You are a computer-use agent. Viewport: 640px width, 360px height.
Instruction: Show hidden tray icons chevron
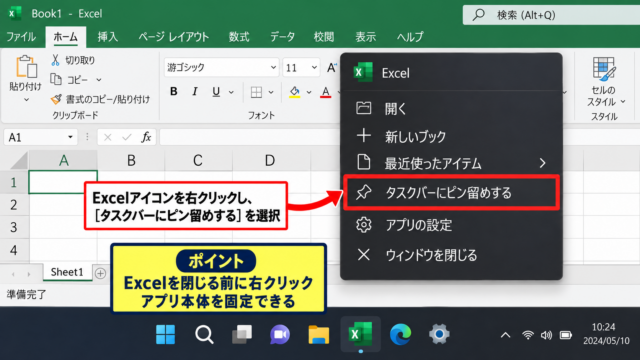tap(505, 335)
